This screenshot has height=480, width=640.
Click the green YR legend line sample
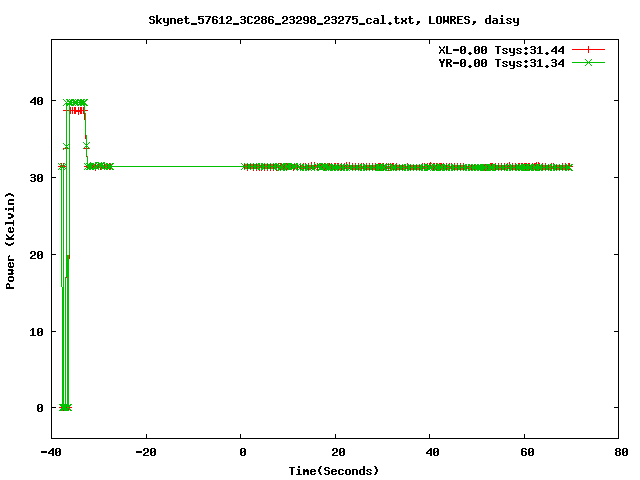click(588, 63)
